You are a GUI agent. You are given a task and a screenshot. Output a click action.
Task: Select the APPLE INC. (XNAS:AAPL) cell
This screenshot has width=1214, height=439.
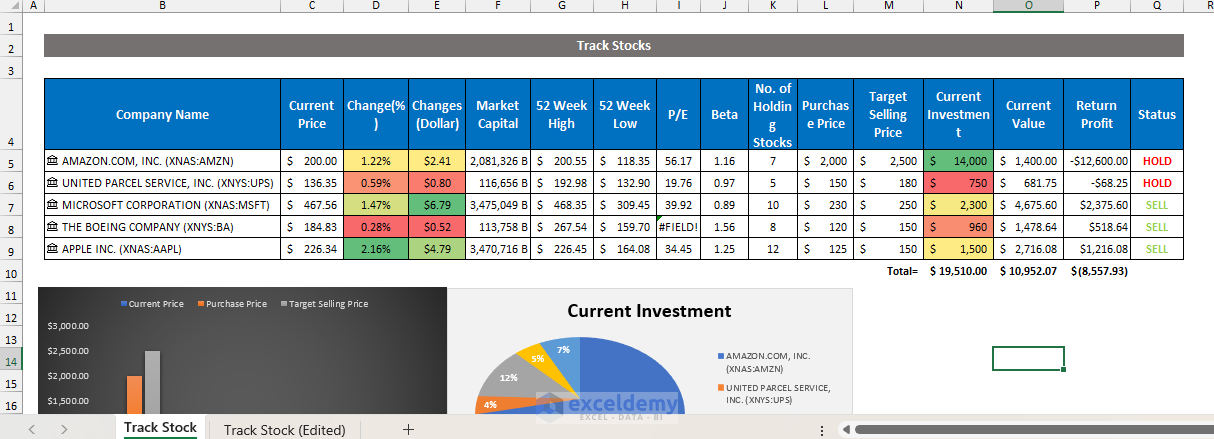click(162, 249)
